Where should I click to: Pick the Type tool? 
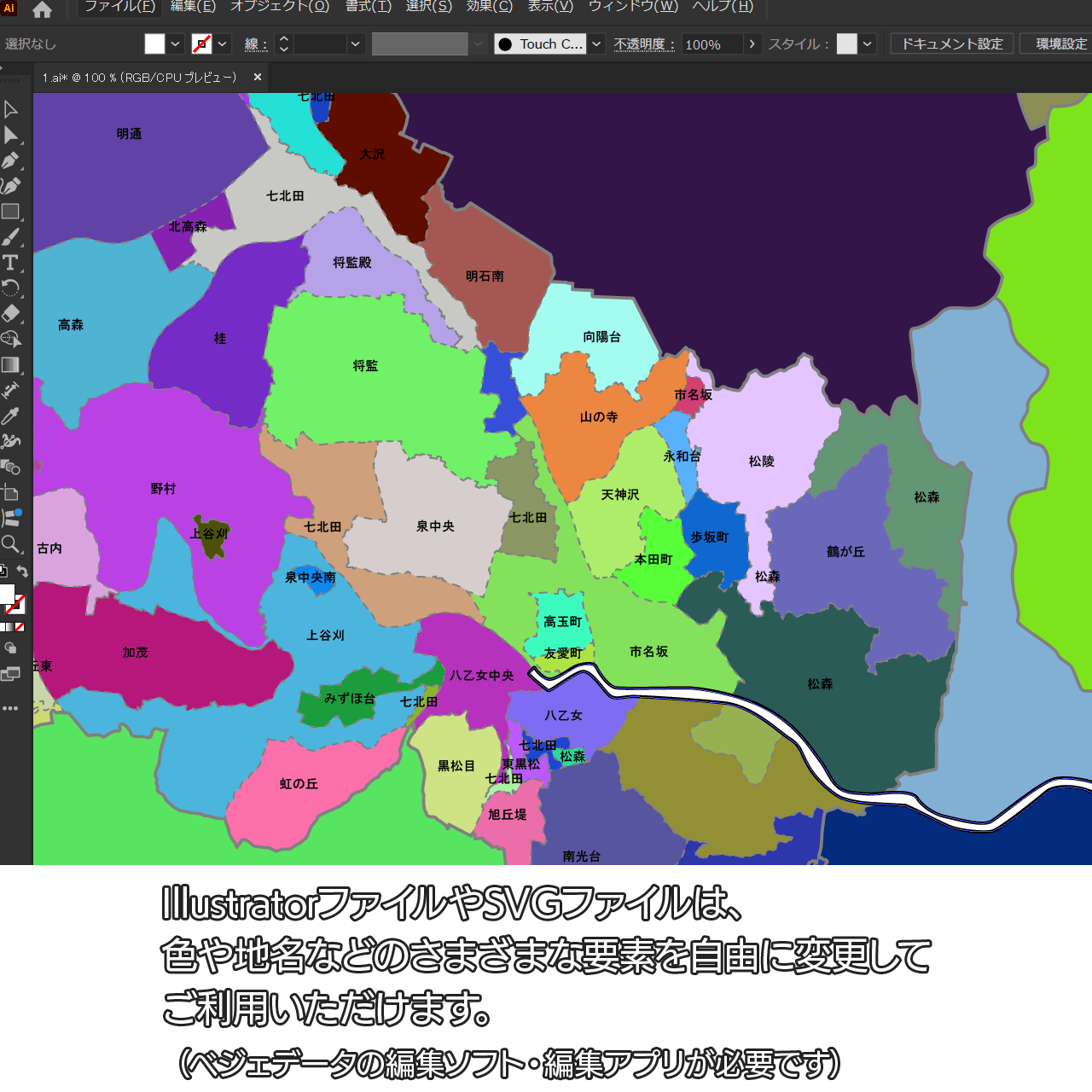pos(10,263)
